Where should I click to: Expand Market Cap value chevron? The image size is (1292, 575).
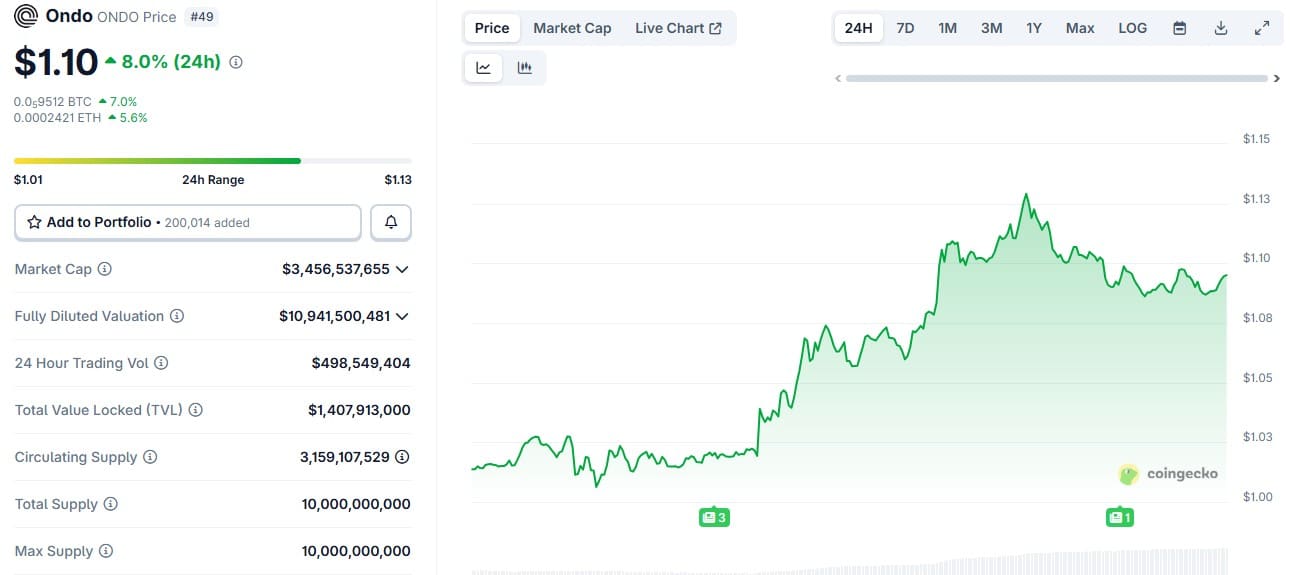(402, 269)
